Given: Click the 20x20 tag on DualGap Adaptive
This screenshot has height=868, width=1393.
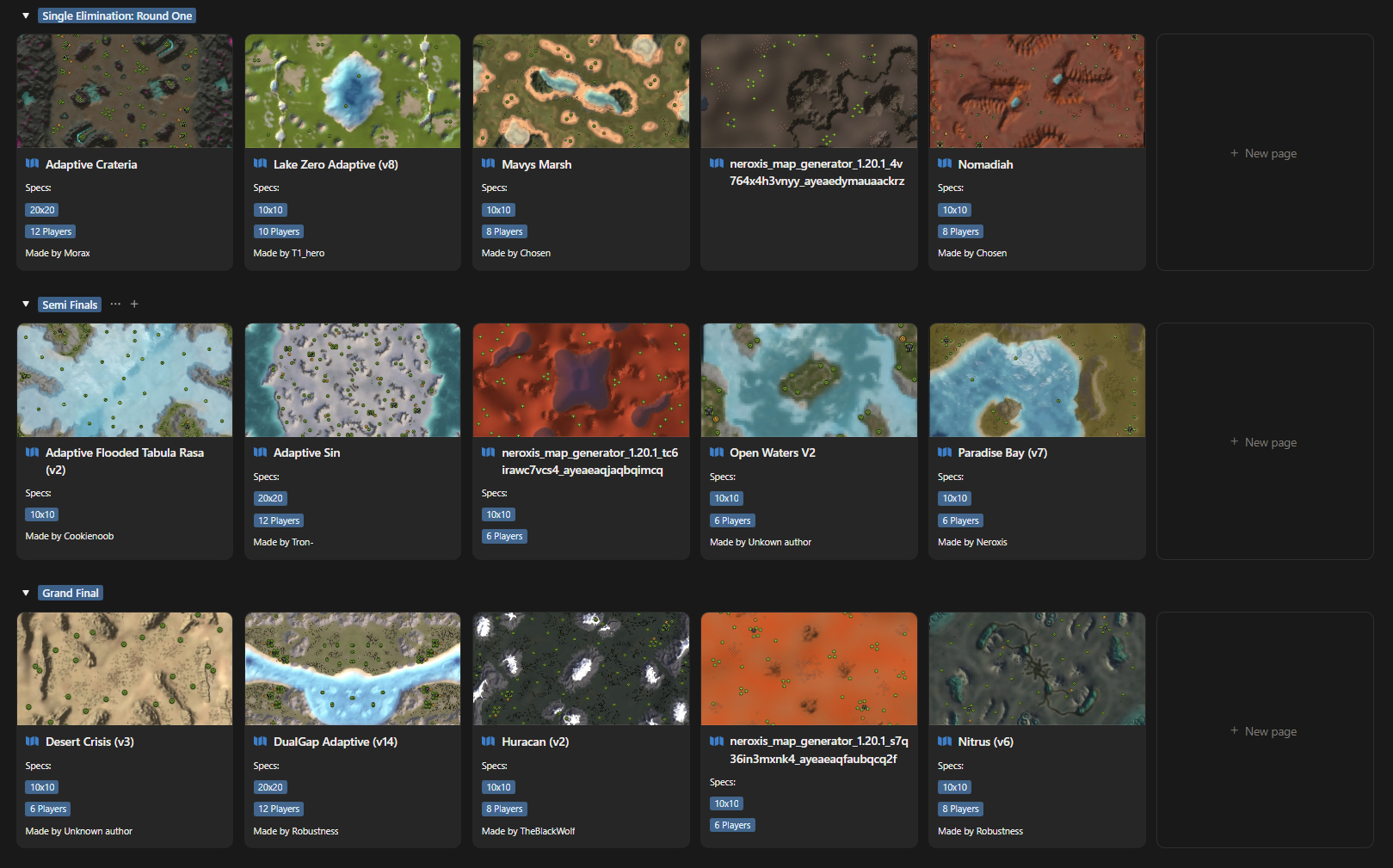Looking at the screenshot, I should [270, 787].
